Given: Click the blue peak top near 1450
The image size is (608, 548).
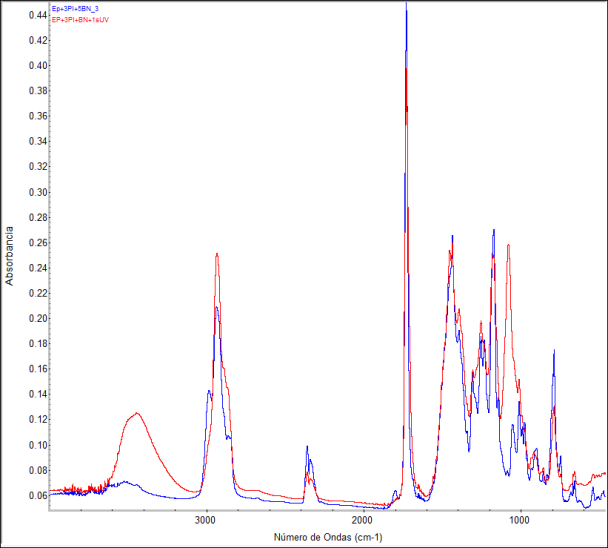Looking at the screenshot, I should 452,236.
